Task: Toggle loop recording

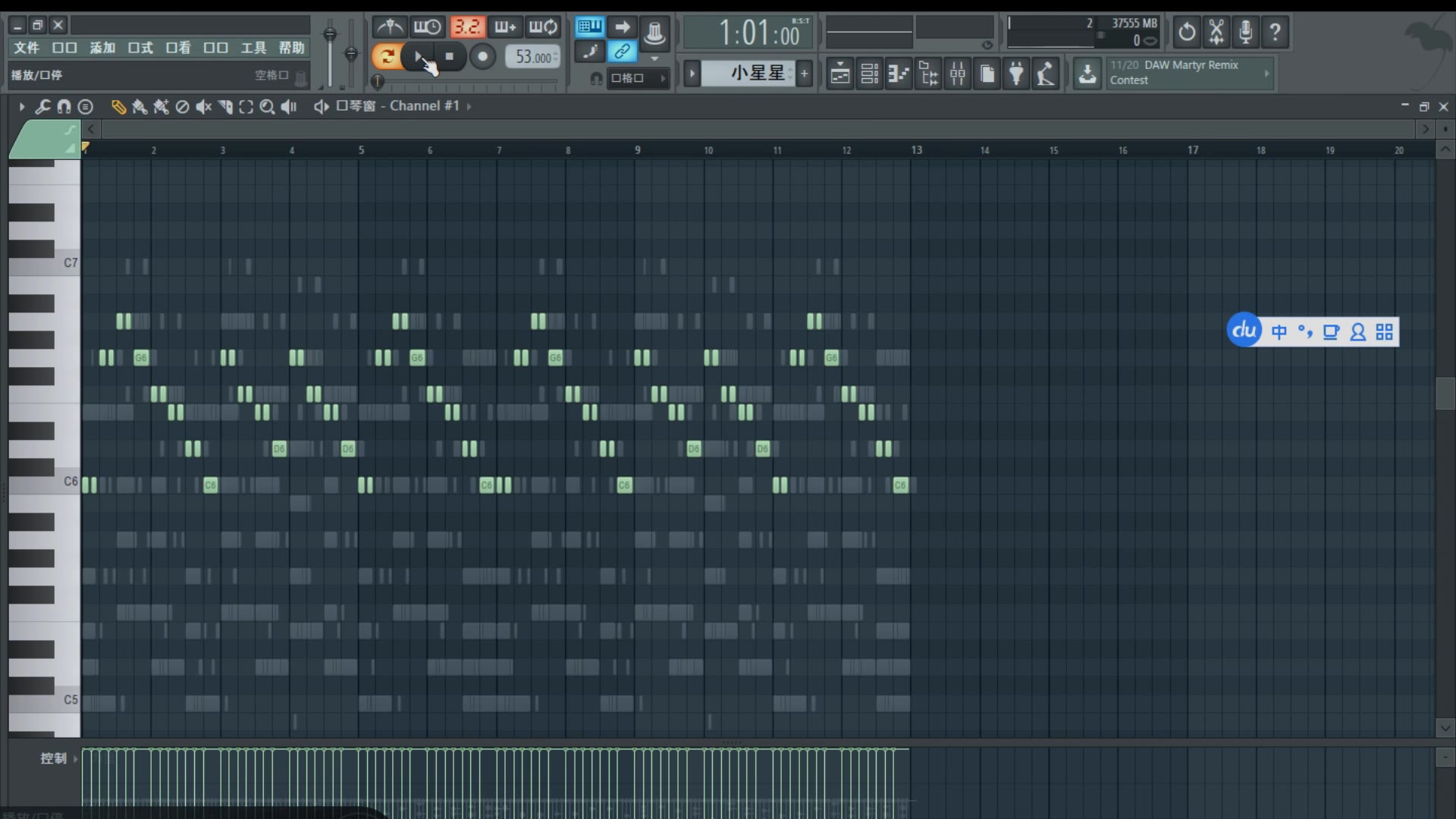Action: coord(543,28)
